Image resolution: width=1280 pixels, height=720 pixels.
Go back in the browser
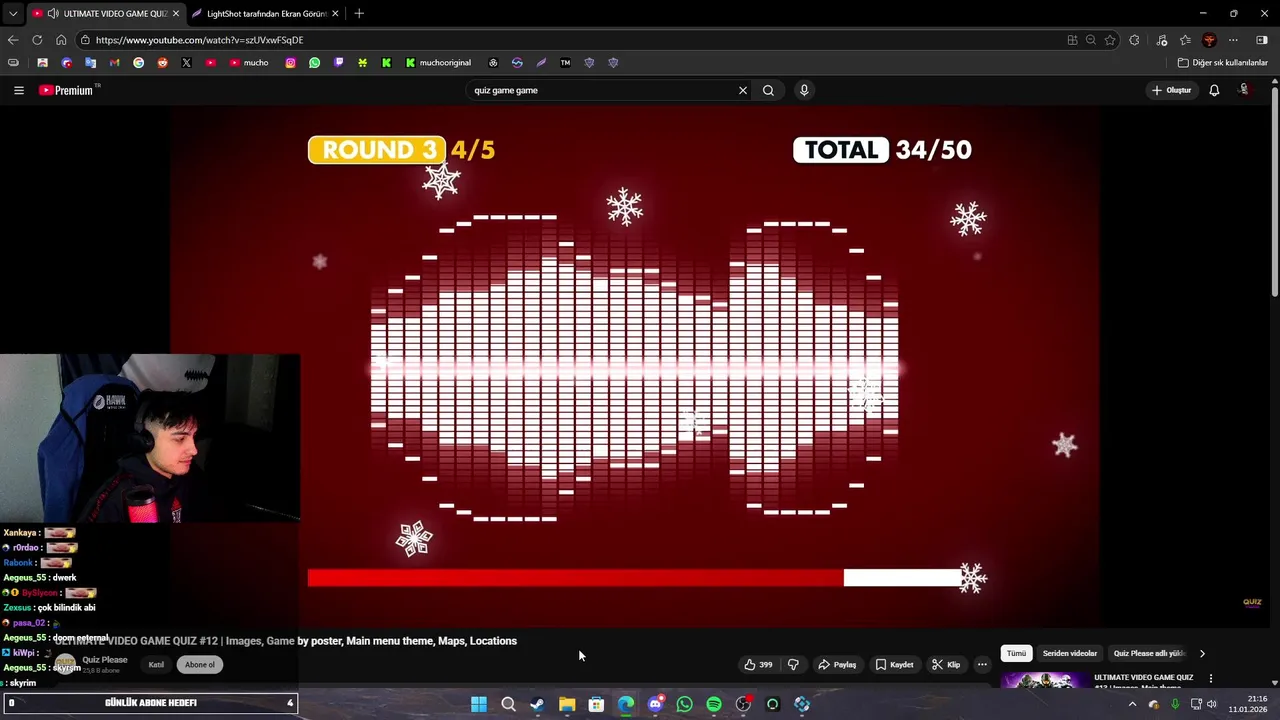[13, 40]
